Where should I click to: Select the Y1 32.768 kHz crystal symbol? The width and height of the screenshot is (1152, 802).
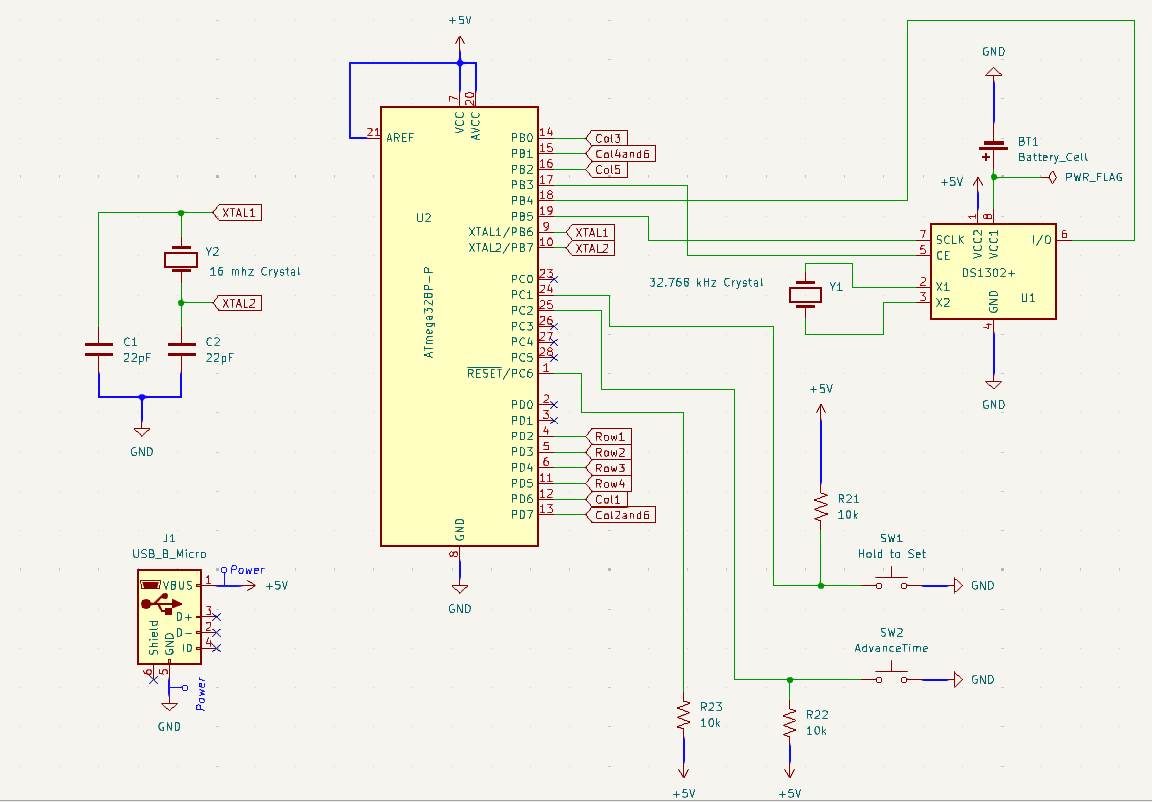[x=806, y=295]
